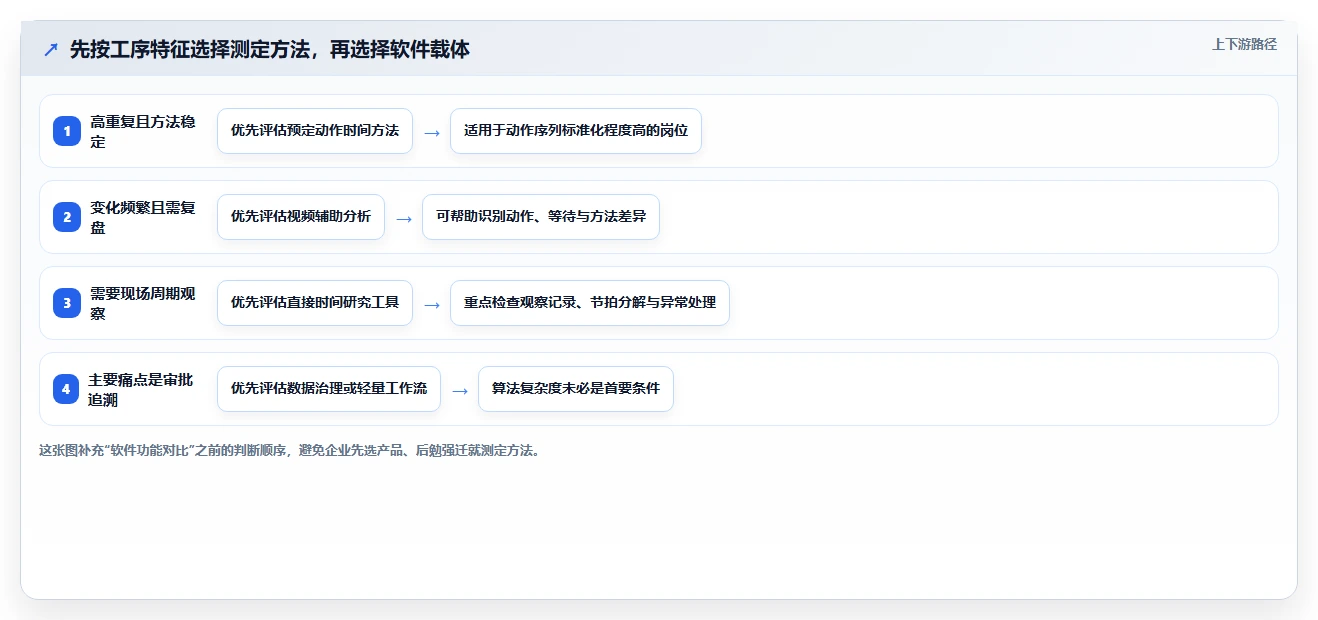This screenshot has height=620, width=1318.
Task: Click the number 3 badge
Action: coord(66,303)
